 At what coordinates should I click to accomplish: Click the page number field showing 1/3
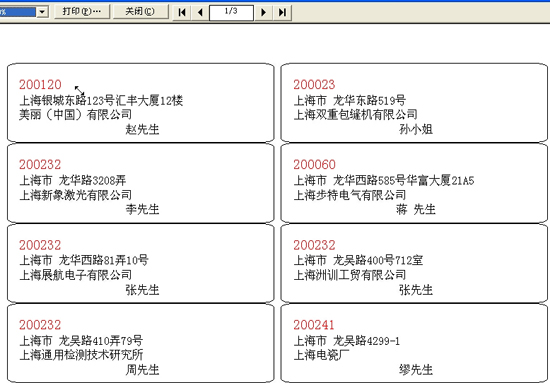231,13
